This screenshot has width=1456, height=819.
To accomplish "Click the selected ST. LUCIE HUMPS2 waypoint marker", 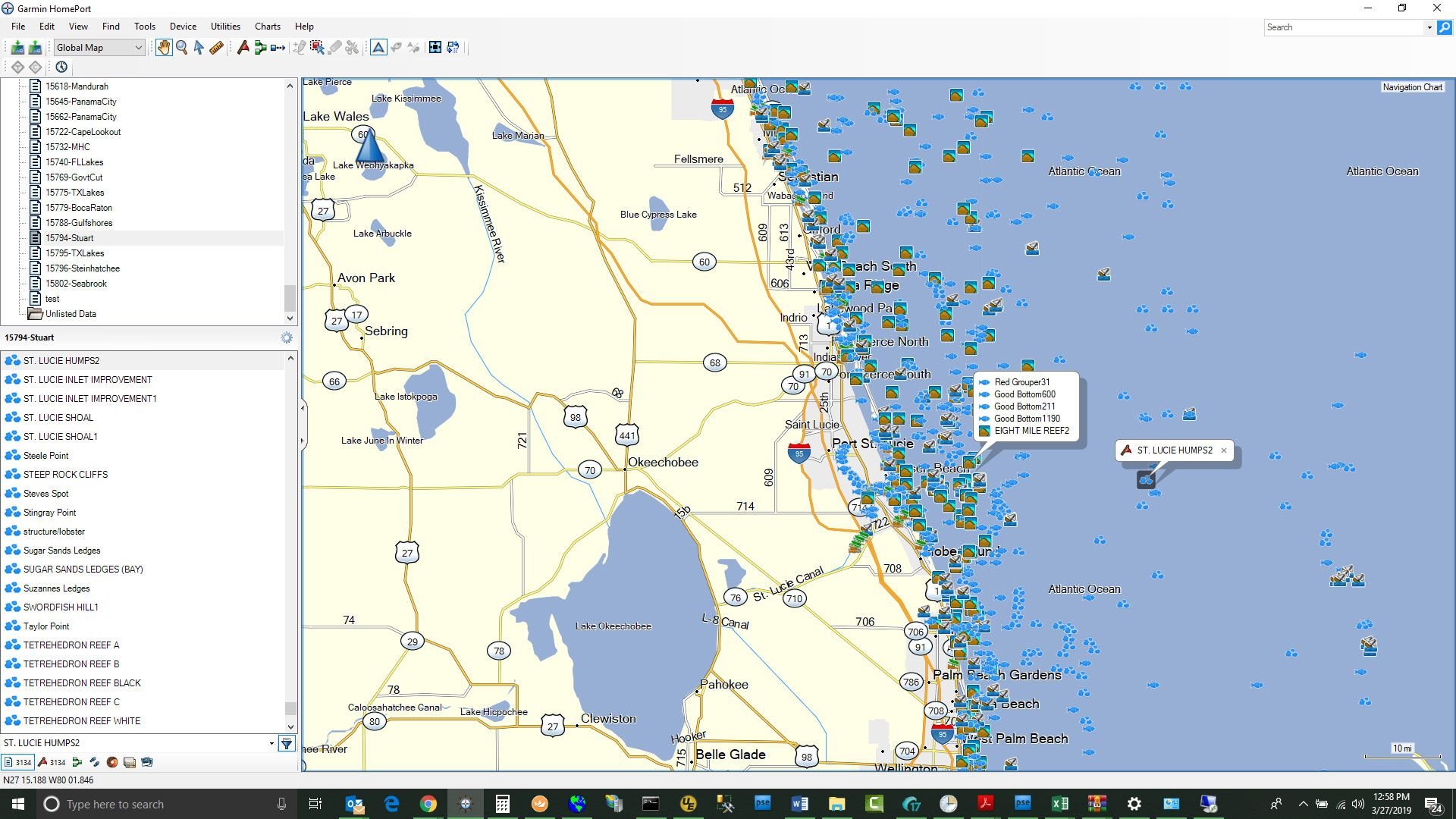I will (1145, 480).
